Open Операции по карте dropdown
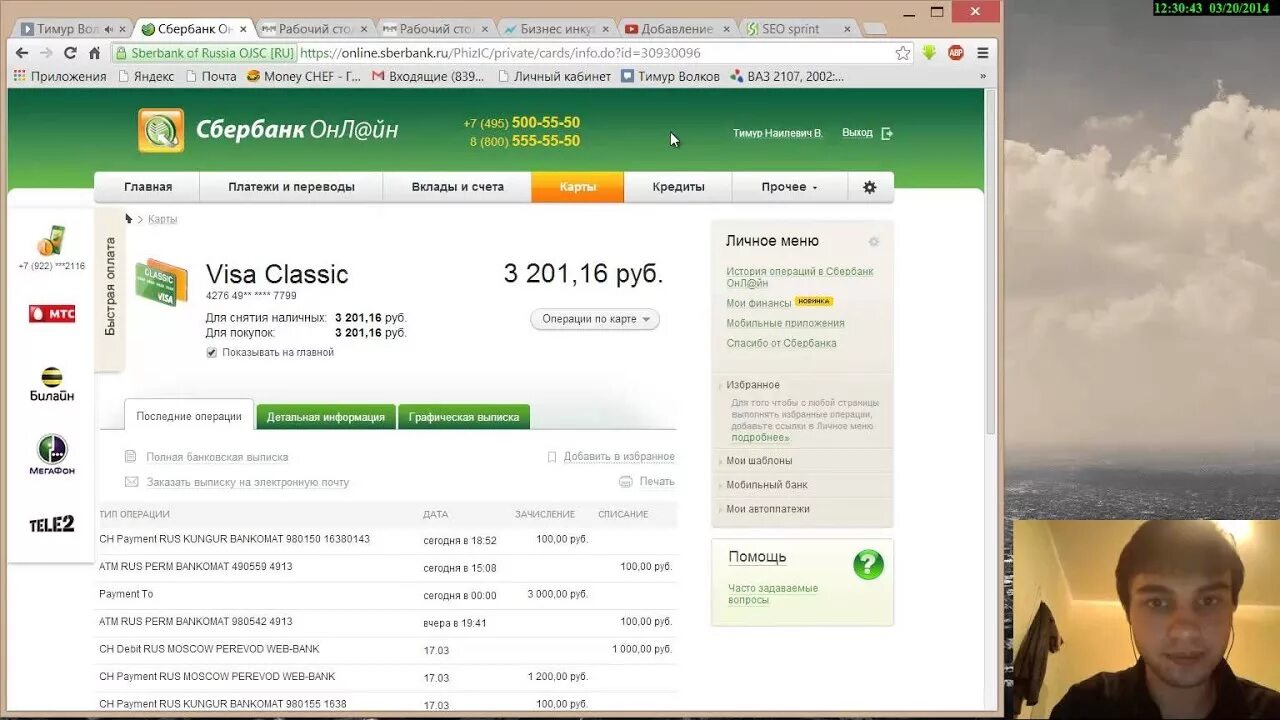 [x=595, y=319]
